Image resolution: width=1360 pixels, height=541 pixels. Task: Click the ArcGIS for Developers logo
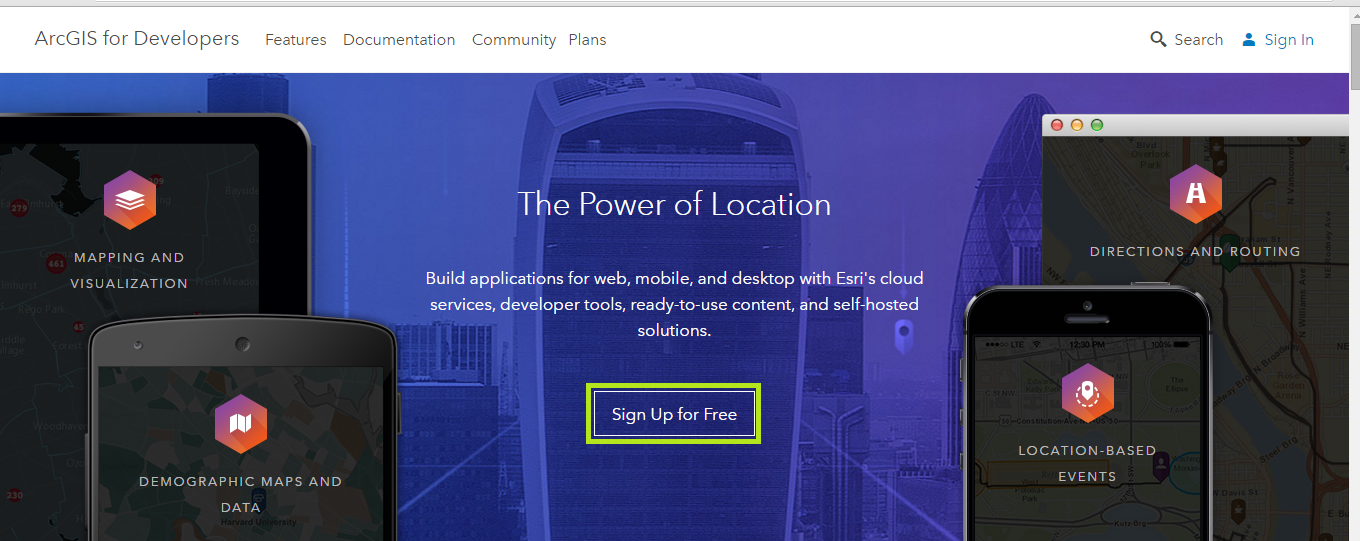pyautogui.click(x=137, y=39)
